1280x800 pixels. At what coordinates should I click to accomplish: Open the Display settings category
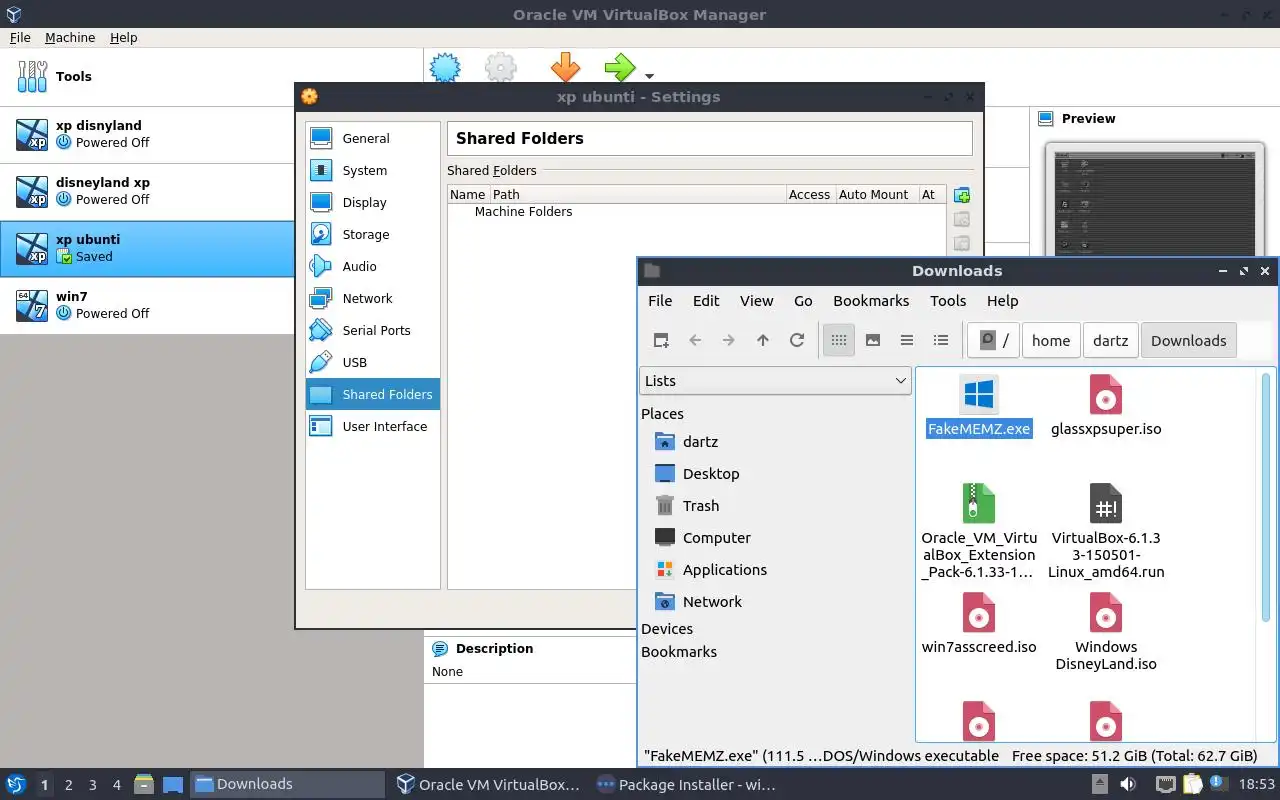(x=372, y=202)
